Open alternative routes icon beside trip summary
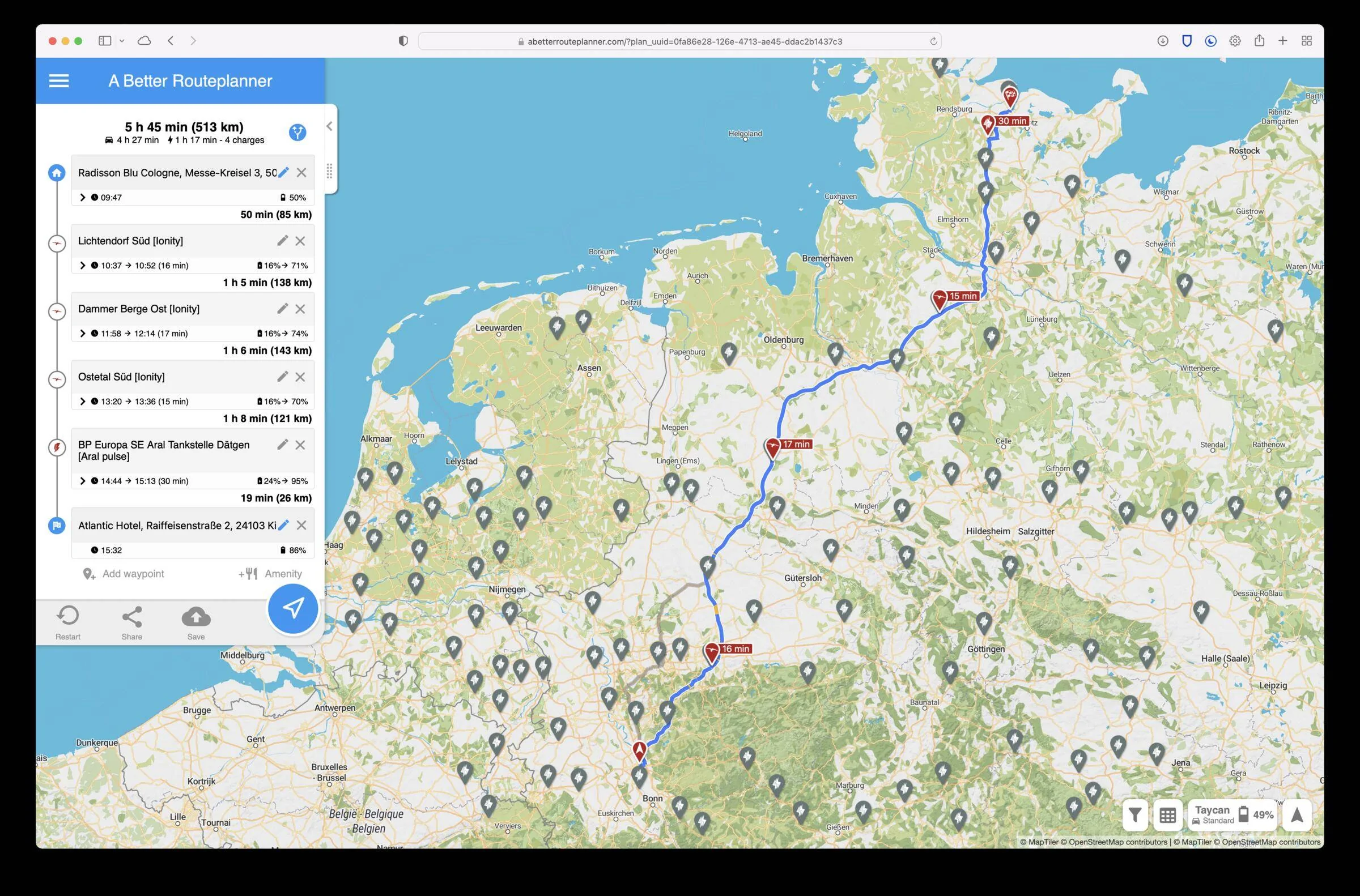 tap(297, 133)
